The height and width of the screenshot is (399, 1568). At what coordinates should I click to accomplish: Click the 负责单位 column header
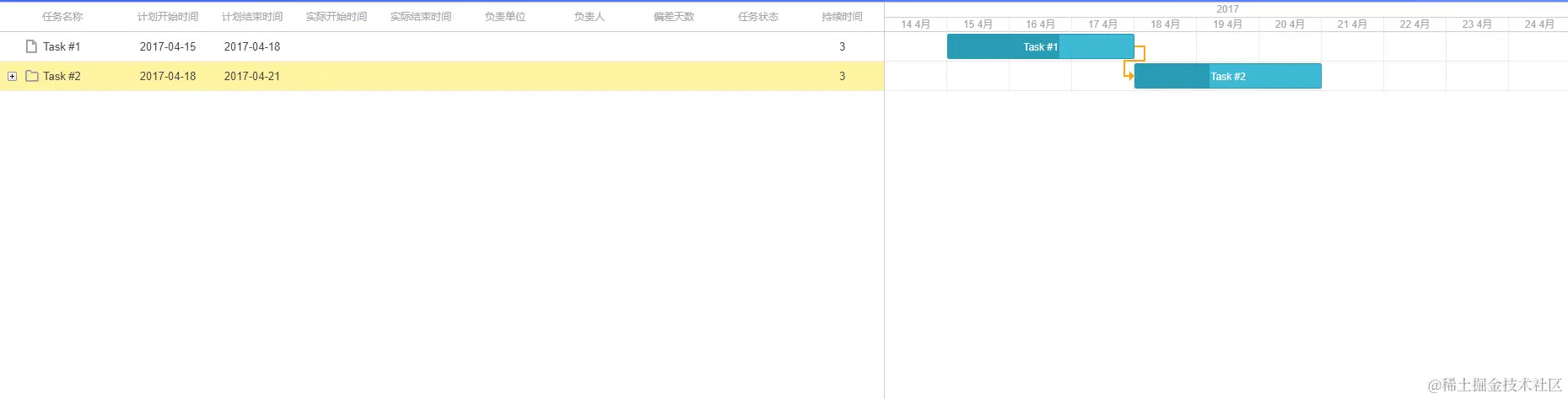point(505,17)
